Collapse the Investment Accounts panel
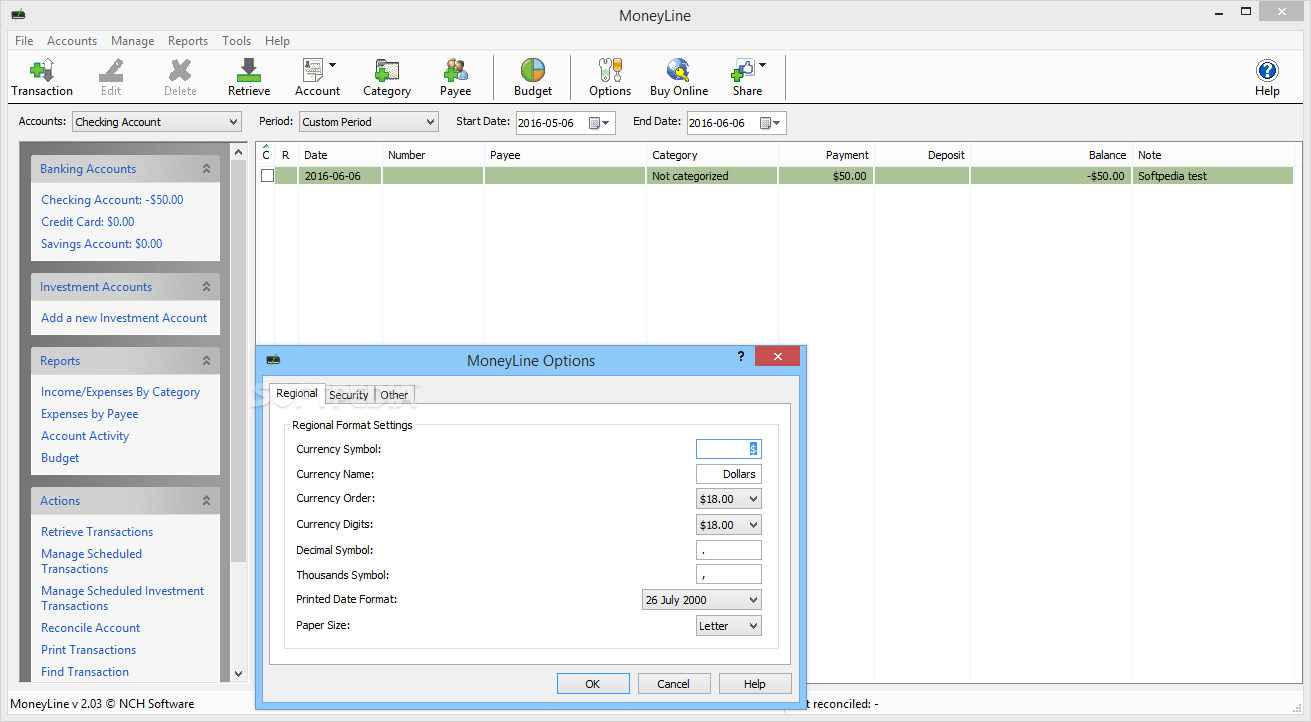This screenshot has width=1311, height=722. [x=206, y=287]
